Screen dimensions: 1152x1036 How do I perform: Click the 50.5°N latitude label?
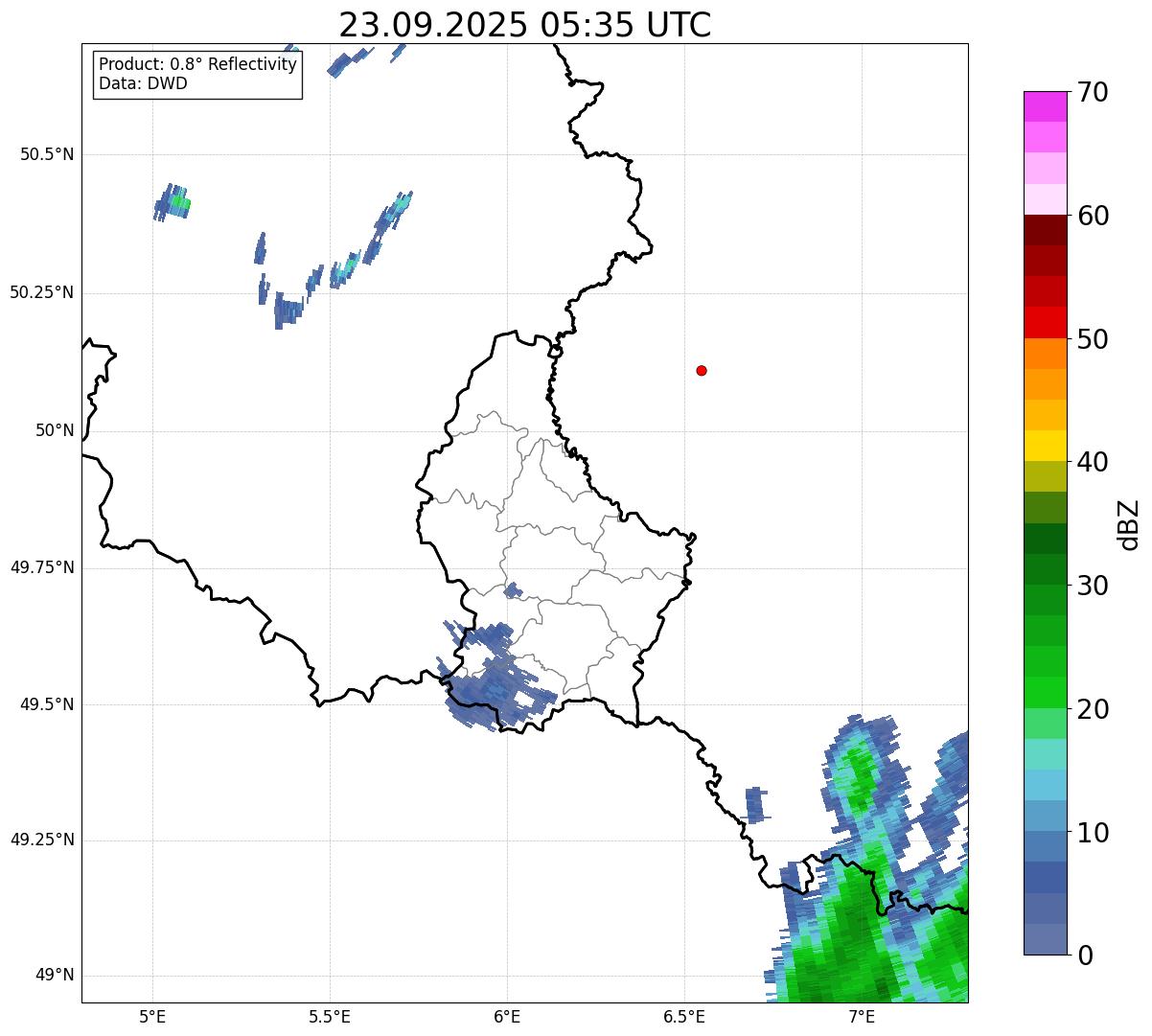click(47, 154)
